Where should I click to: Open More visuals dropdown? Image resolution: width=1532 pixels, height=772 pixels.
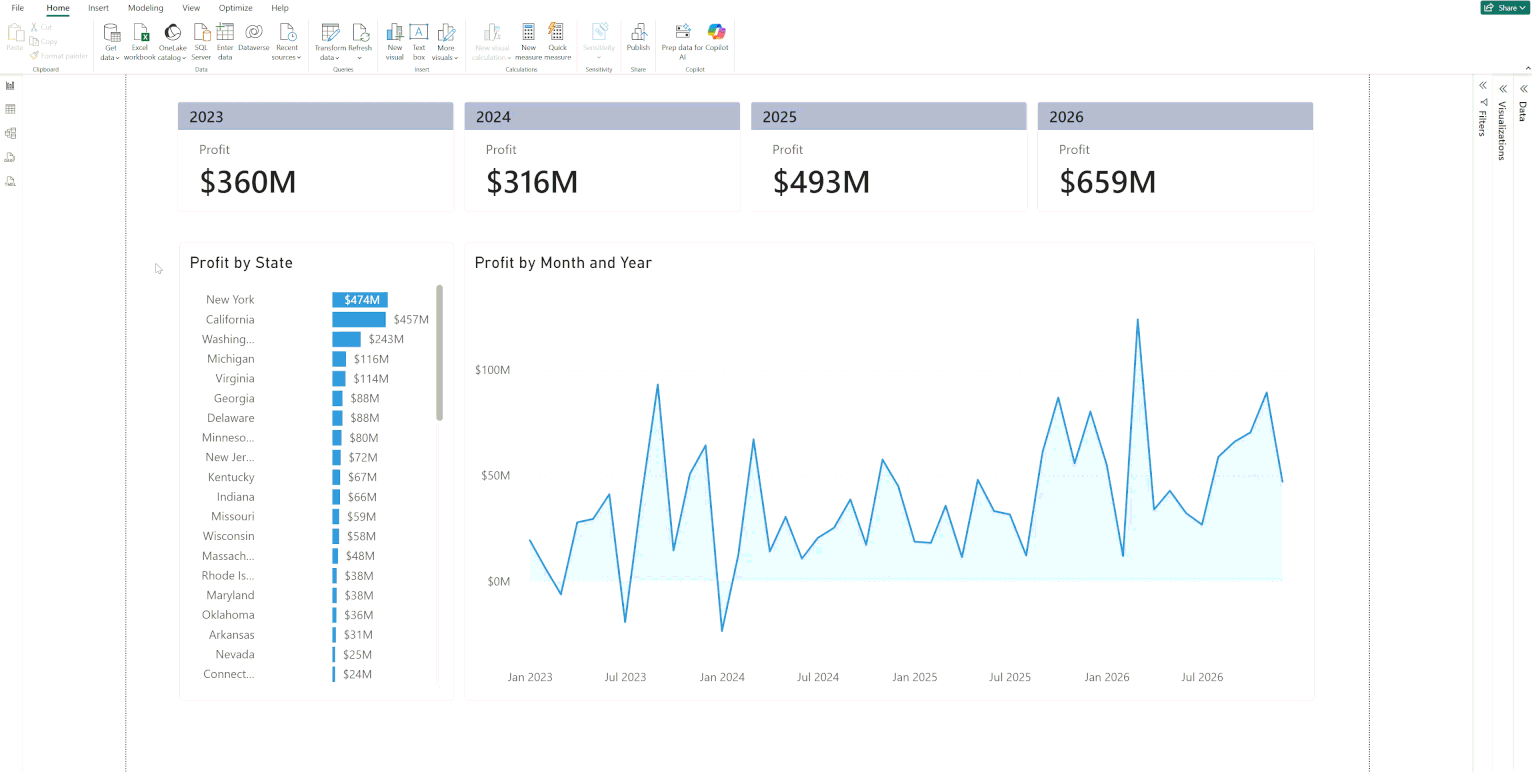446,42
